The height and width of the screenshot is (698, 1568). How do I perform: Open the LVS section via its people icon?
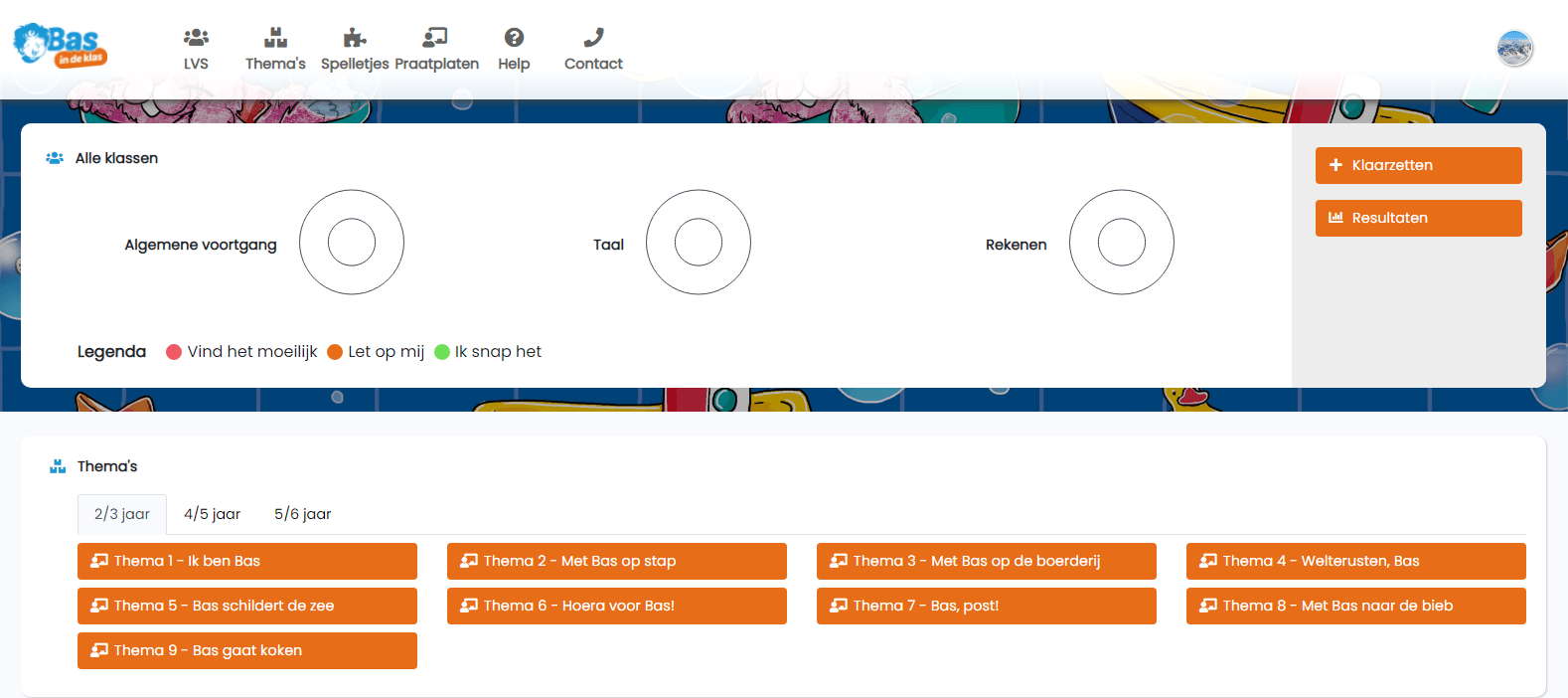pos(196,38)
